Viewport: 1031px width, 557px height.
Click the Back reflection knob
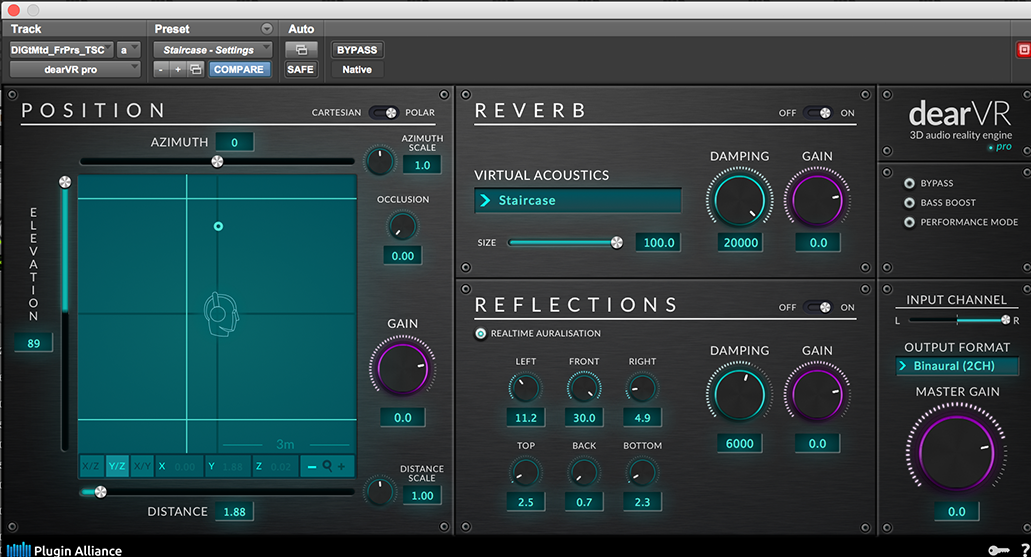click(583, 472)
